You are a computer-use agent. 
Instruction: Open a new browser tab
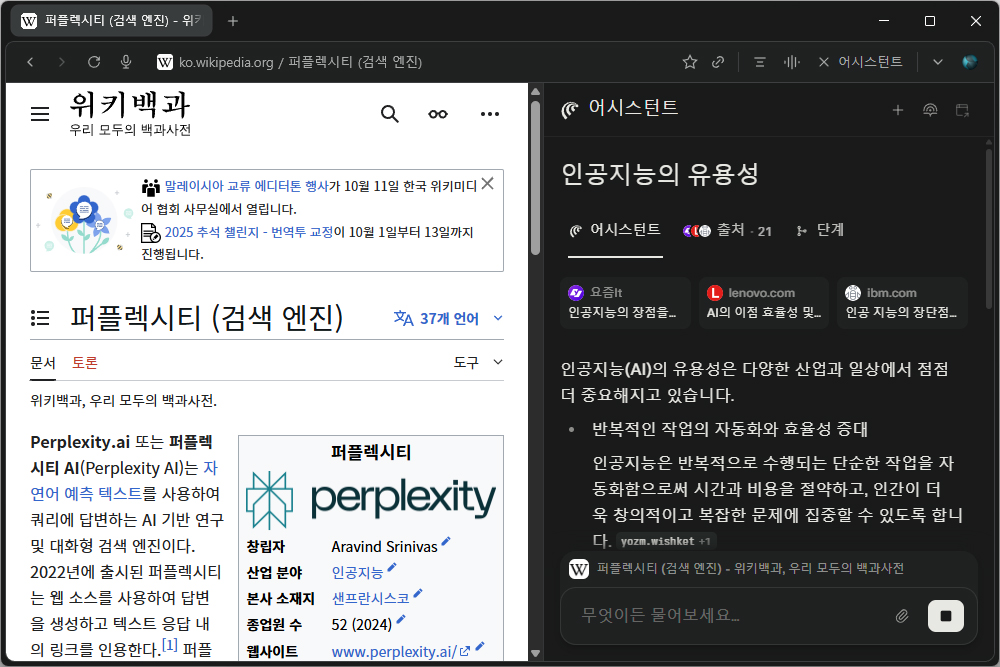click(233, 21)
